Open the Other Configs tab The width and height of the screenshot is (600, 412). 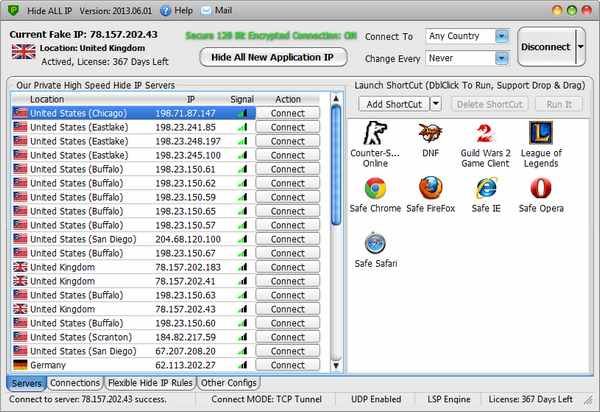pyautogui.click(x=228, y=383)
